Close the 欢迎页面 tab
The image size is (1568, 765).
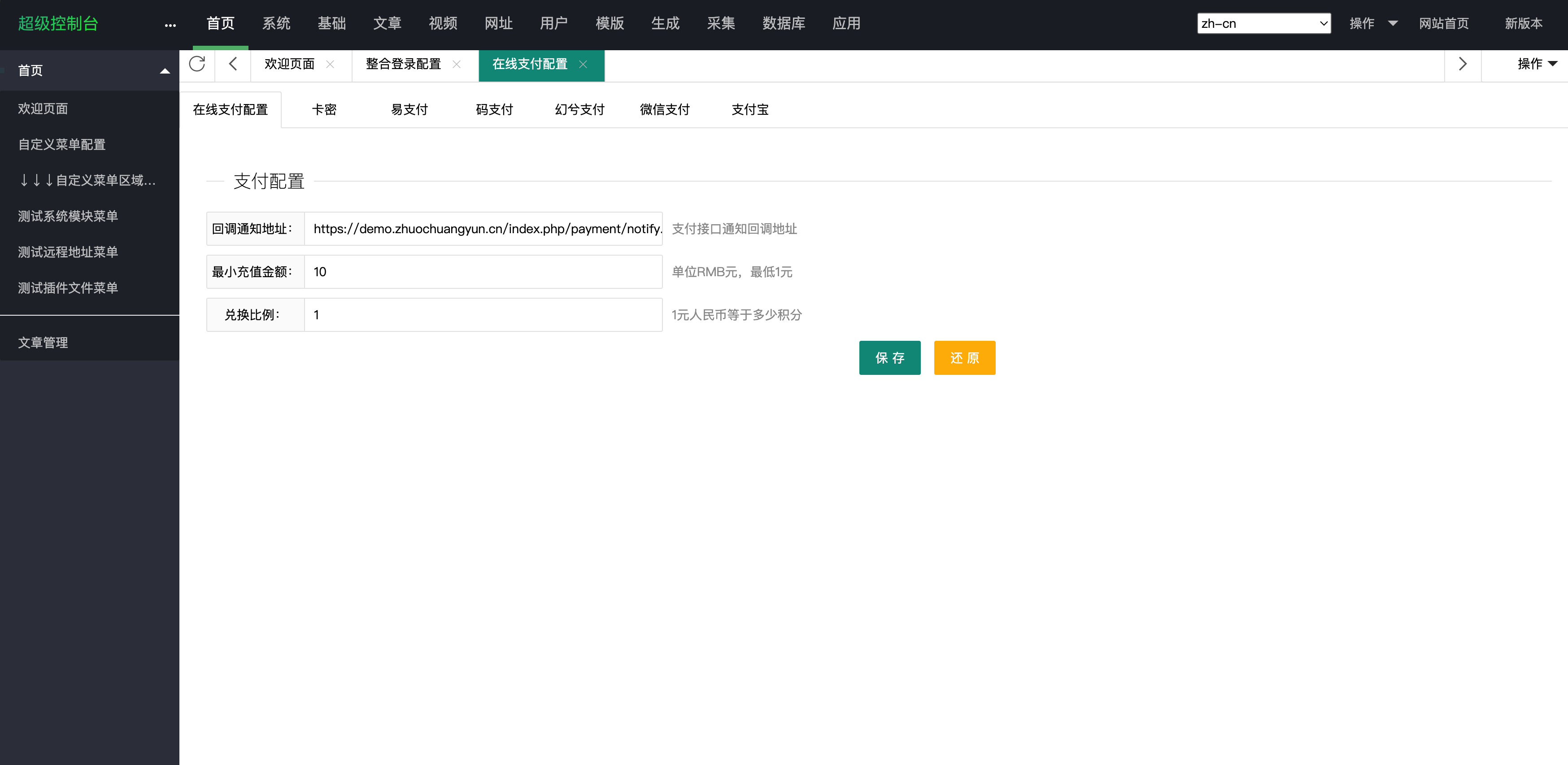click(330, 65)
